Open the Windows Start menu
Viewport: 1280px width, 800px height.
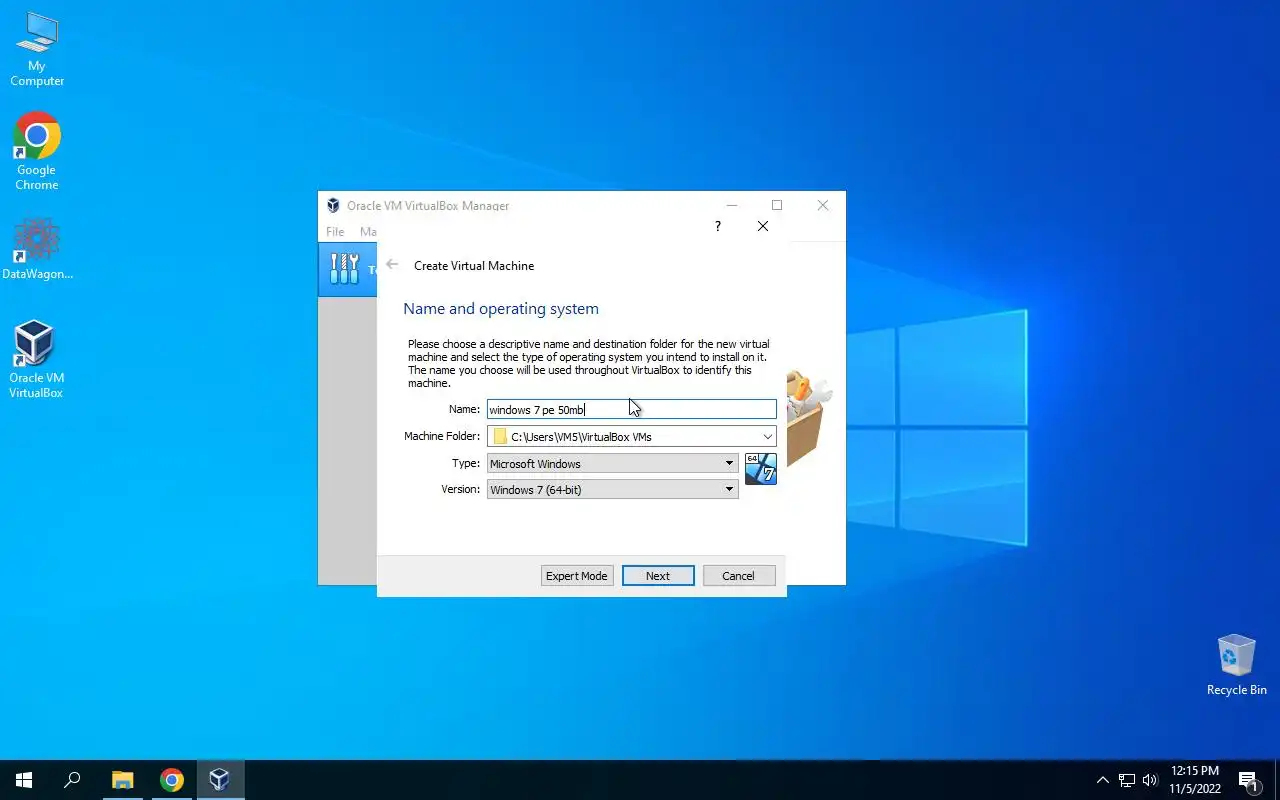[24, 780]
